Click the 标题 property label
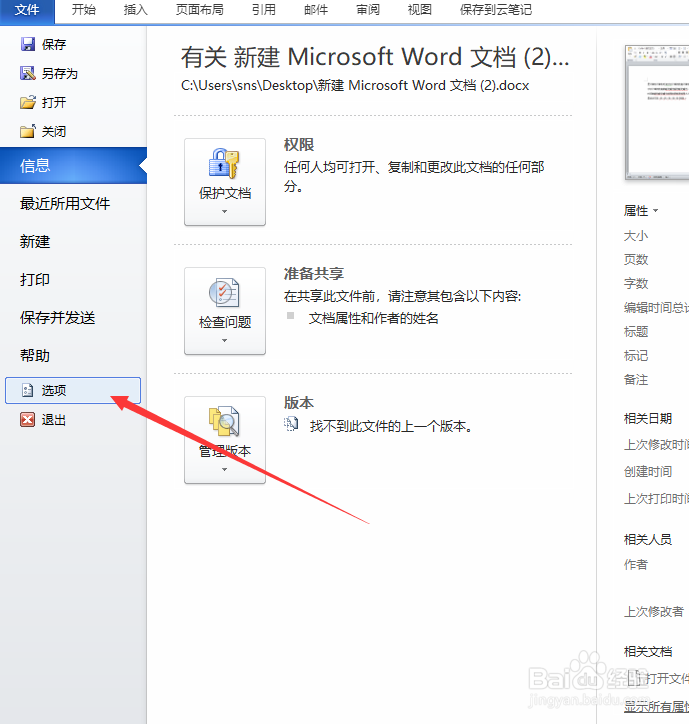This screenshot has width=689, height=724. pyautogui.click(x=636, y=332)
